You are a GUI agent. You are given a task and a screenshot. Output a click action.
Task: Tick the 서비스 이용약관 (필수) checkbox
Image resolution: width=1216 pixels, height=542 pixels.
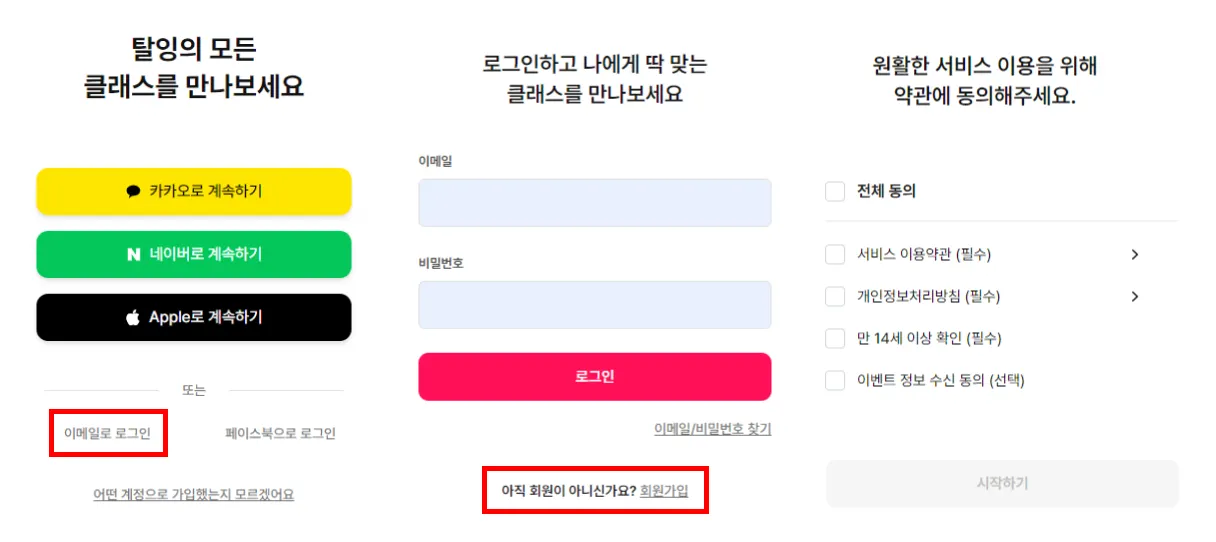click(835, 255)
